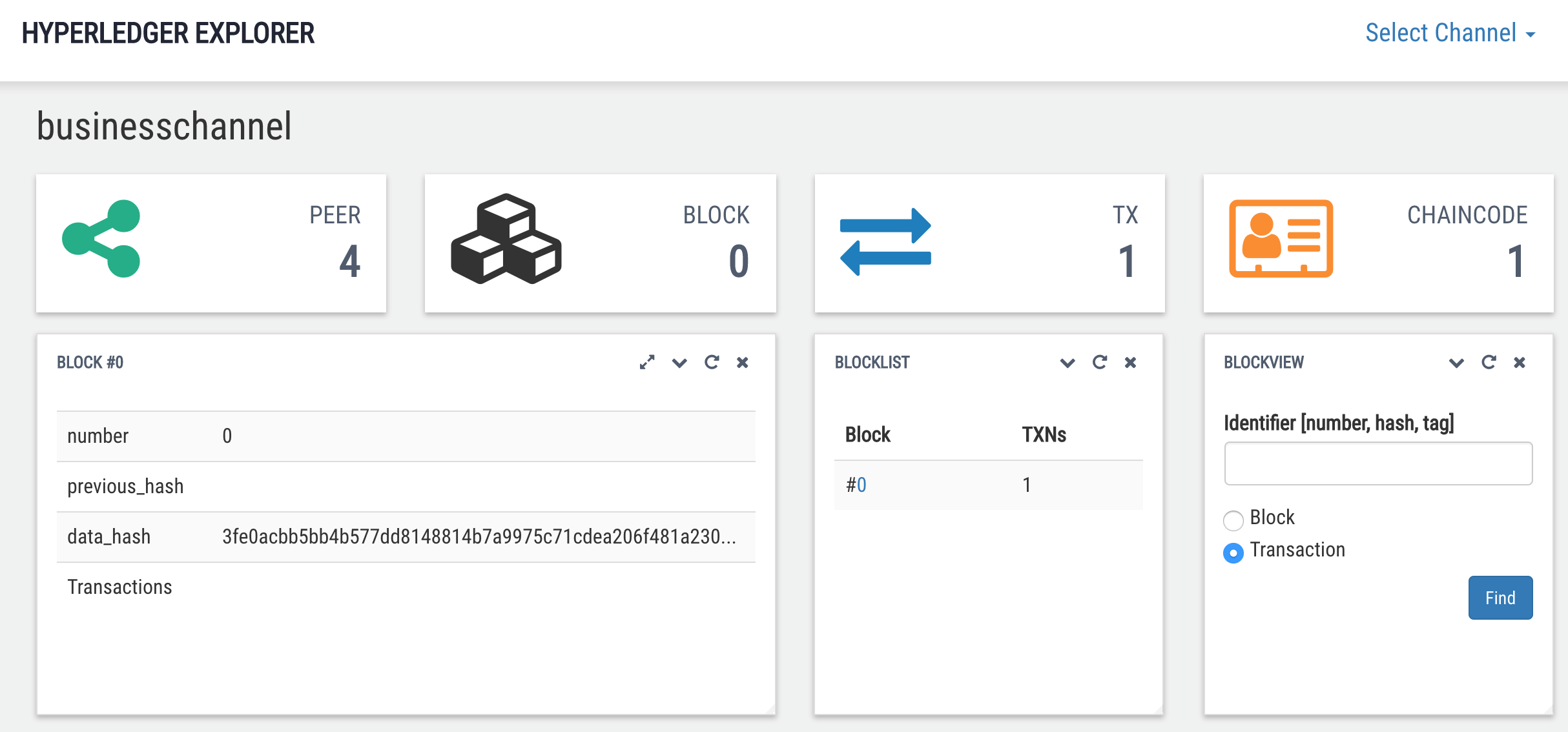This screenshot has height=732, width=1568.
Task: Collapse the Block #0 panel
Action: click(679, 363)
